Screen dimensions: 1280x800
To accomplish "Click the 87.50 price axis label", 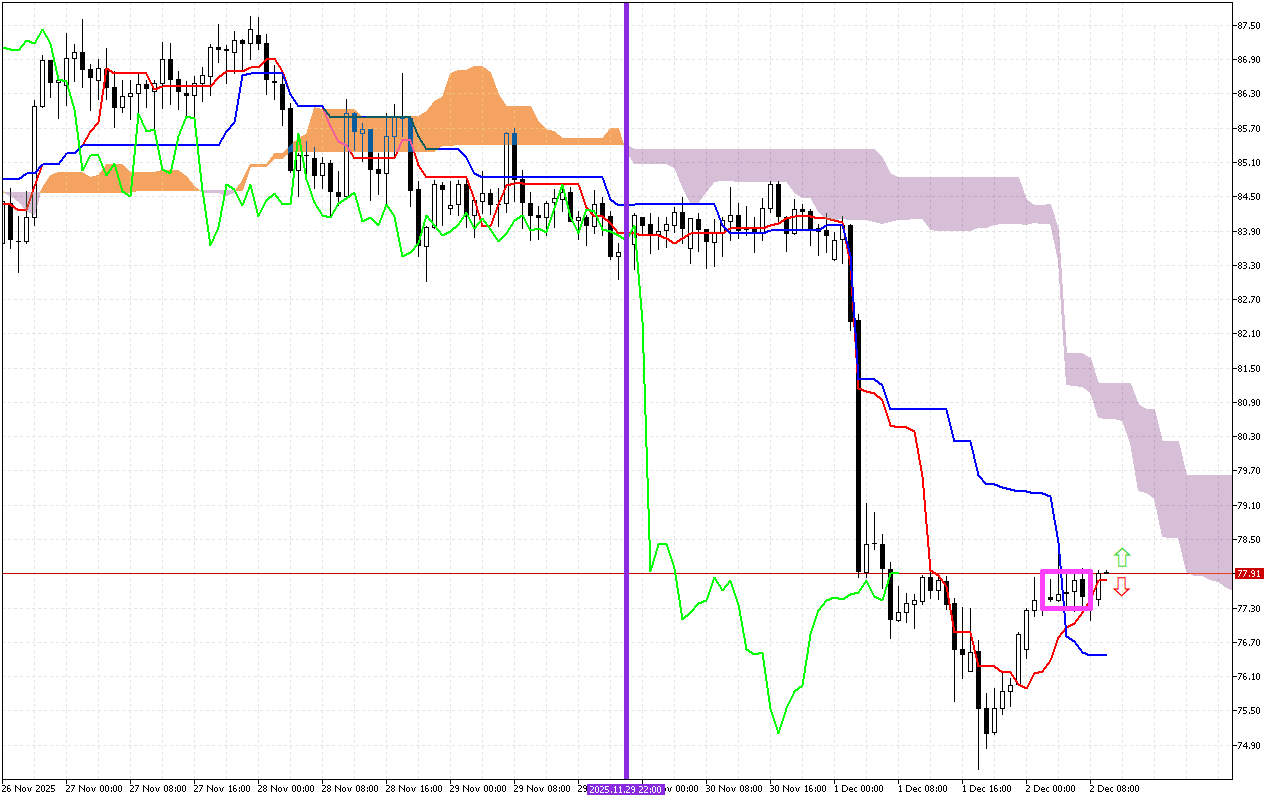I will pos(1247,25).
